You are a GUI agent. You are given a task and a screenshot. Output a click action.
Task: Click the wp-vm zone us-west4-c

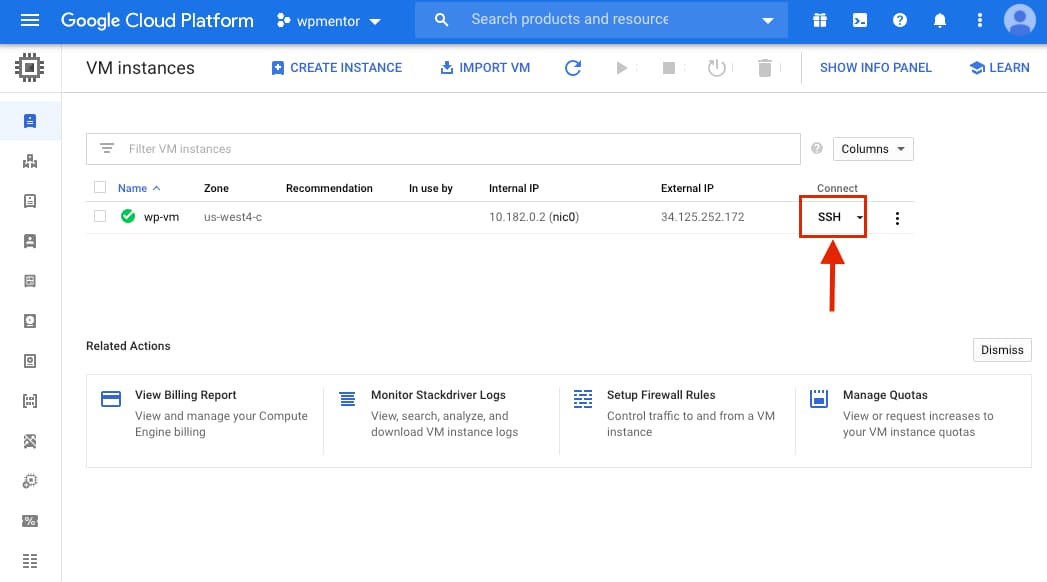(x=233, y=217)
